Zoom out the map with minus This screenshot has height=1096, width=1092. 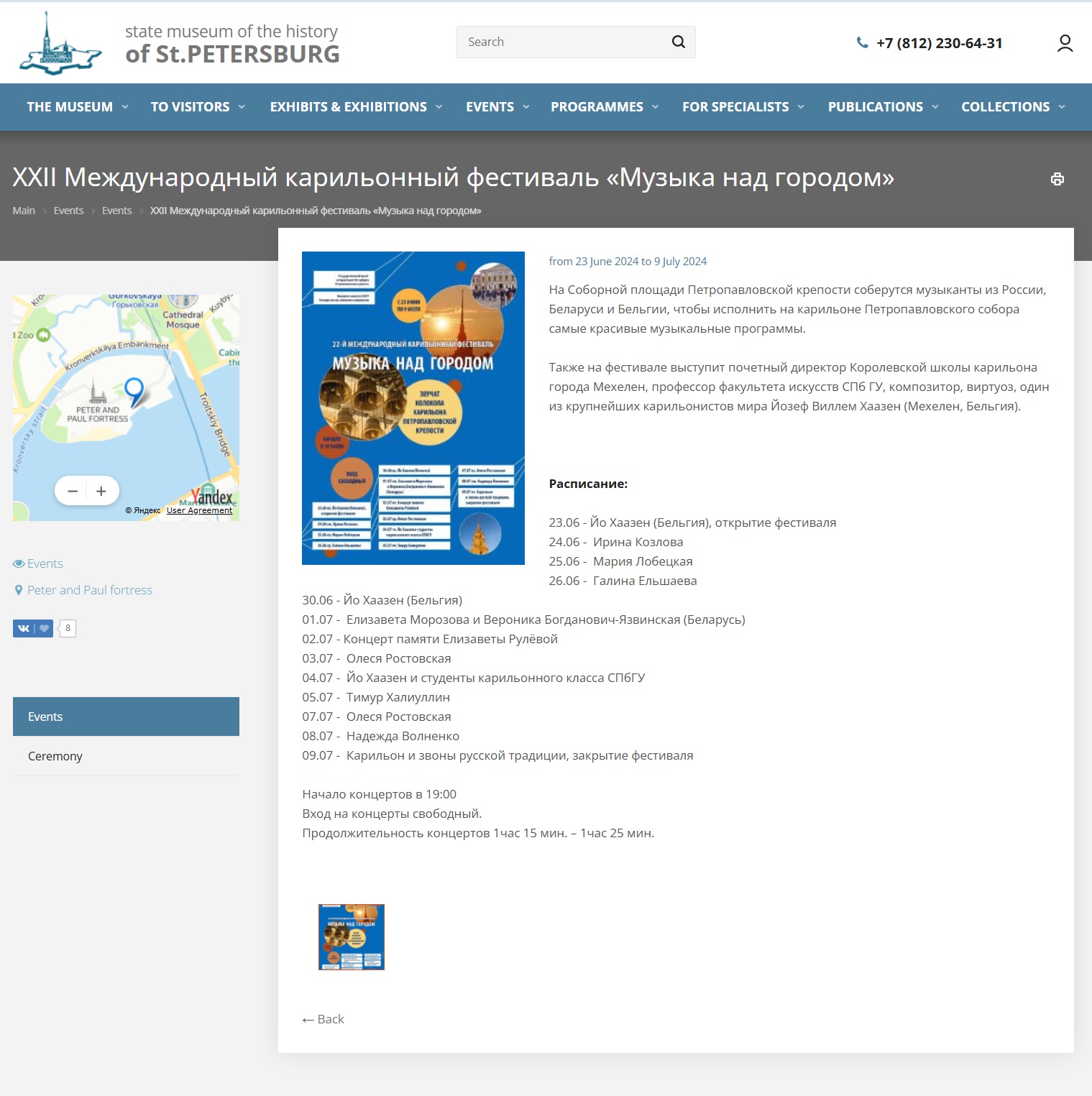click(73, 491)
